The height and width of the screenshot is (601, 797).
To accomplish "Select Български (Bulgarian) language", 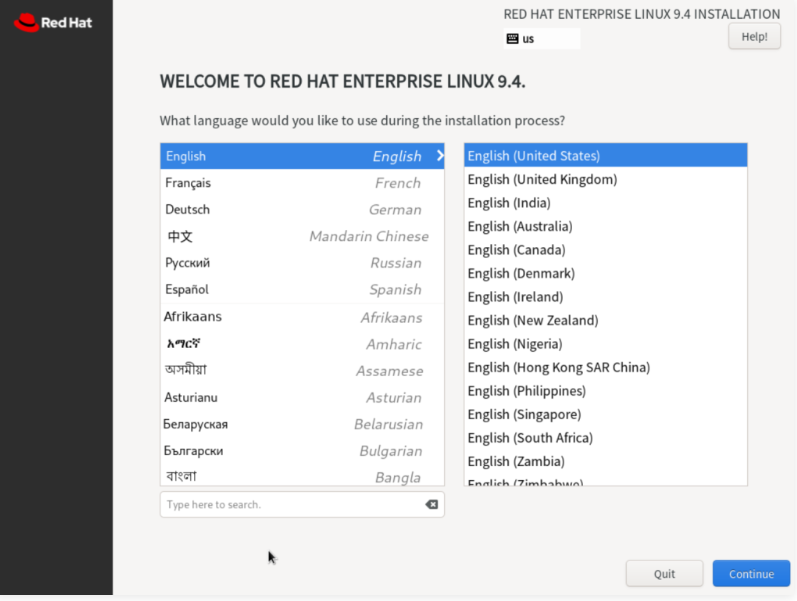I will pos(302,451).
